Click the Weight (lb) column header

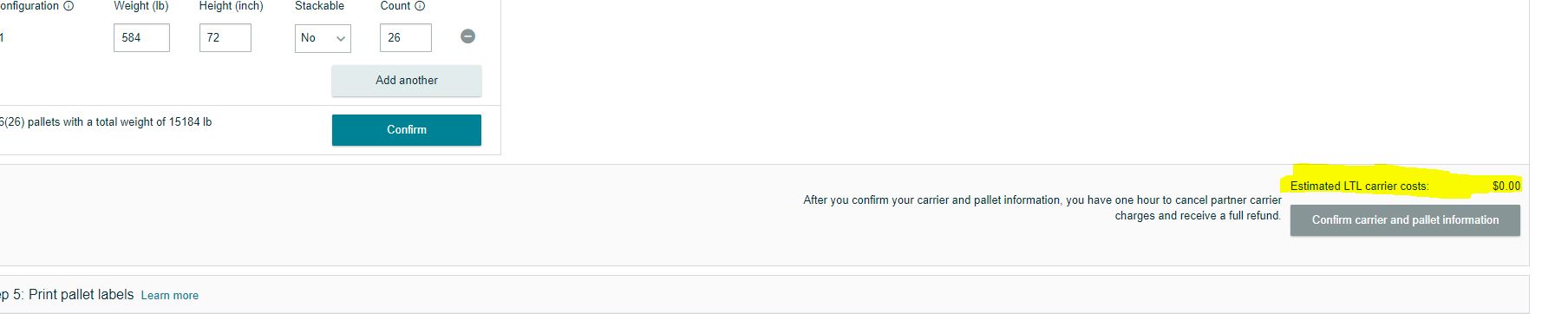pyautogui.click(x=141, y=6)
